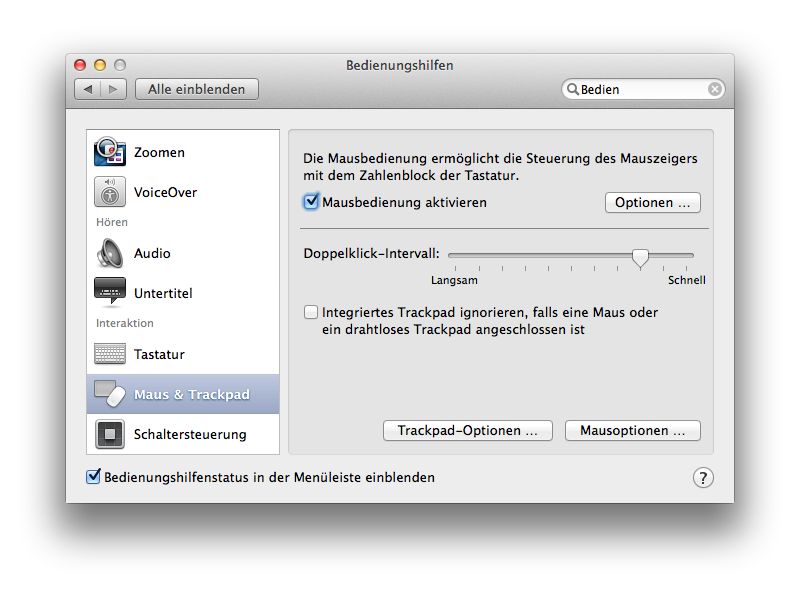Image resolution: width=800 pixels, height=600 pixels.
Task: Open the Audio label in the sidebar
Action: [x=152, y=253]
